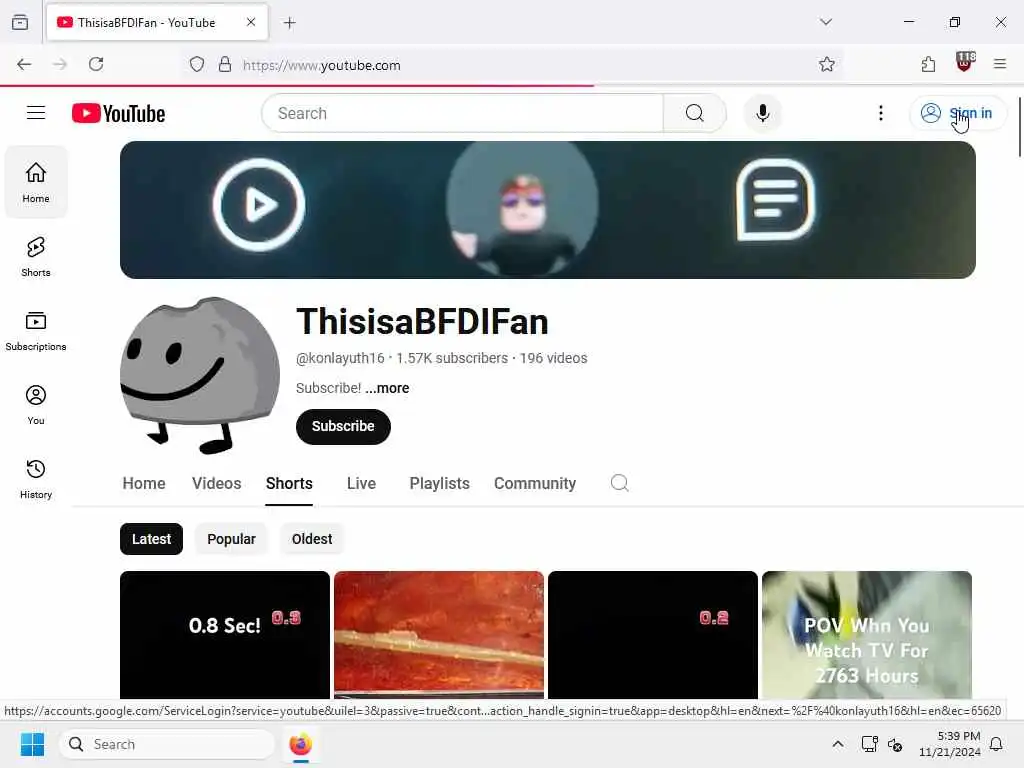The height and width of the screenshot is (768, 1024).
Task: Open Subscriptions in the sidebar
Action: (36, 331)
